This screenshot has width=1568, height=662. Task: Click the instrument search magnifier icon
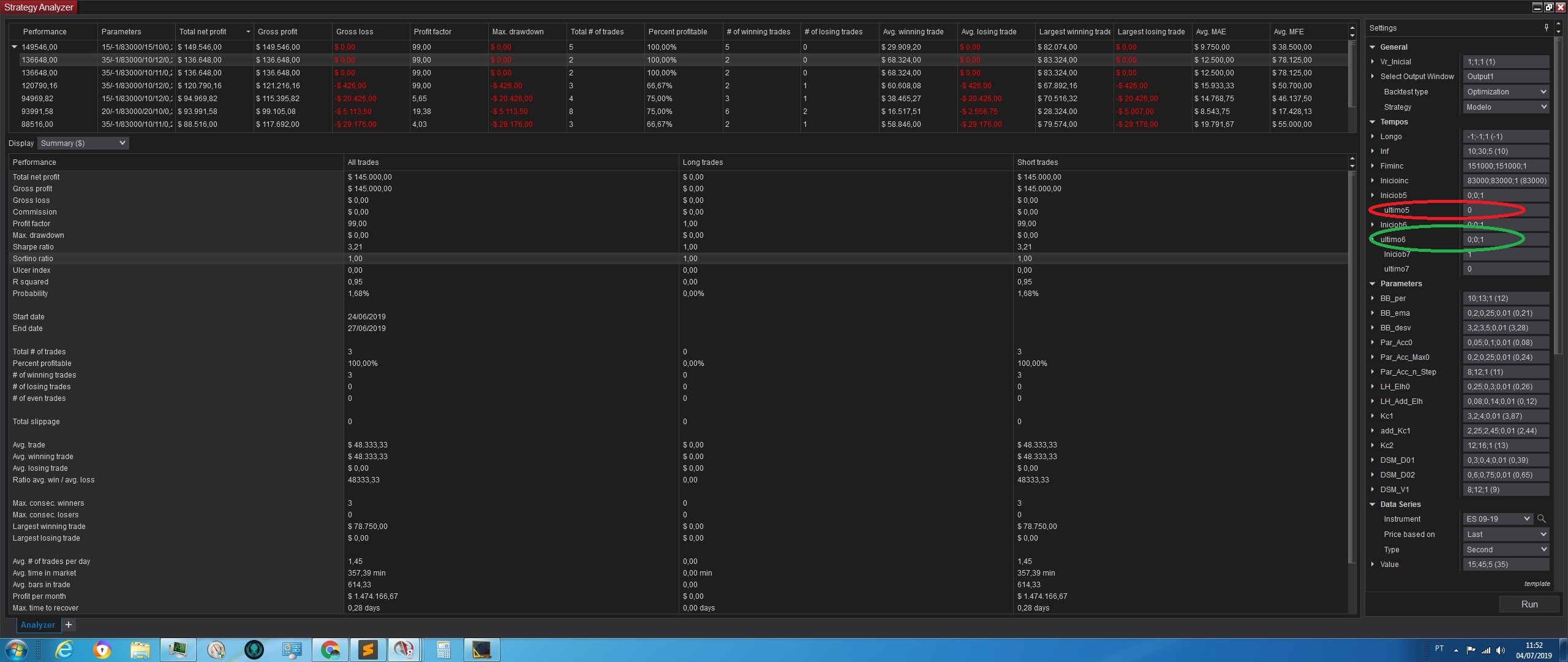(x=1542, y=519)
